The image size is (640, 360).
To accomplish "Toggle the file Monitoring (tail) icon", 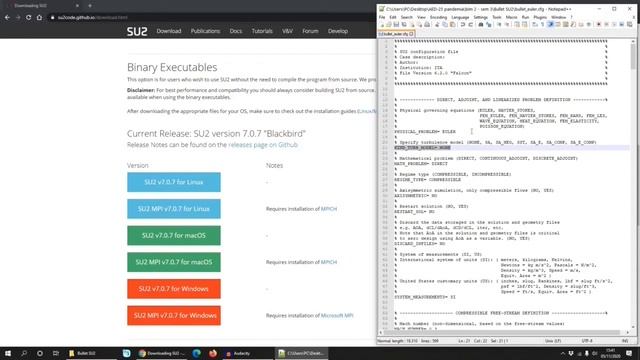I will (x=589, y=24).
